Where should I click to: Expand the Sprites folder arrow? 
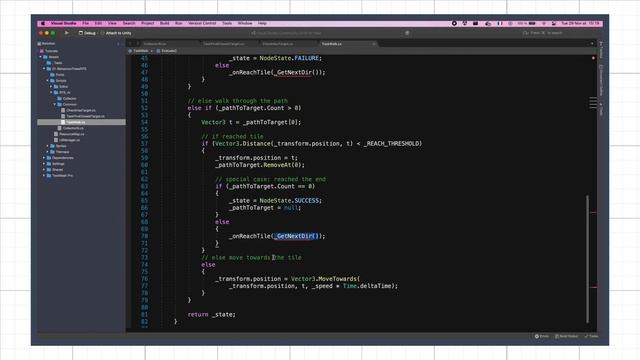point(47,146)
